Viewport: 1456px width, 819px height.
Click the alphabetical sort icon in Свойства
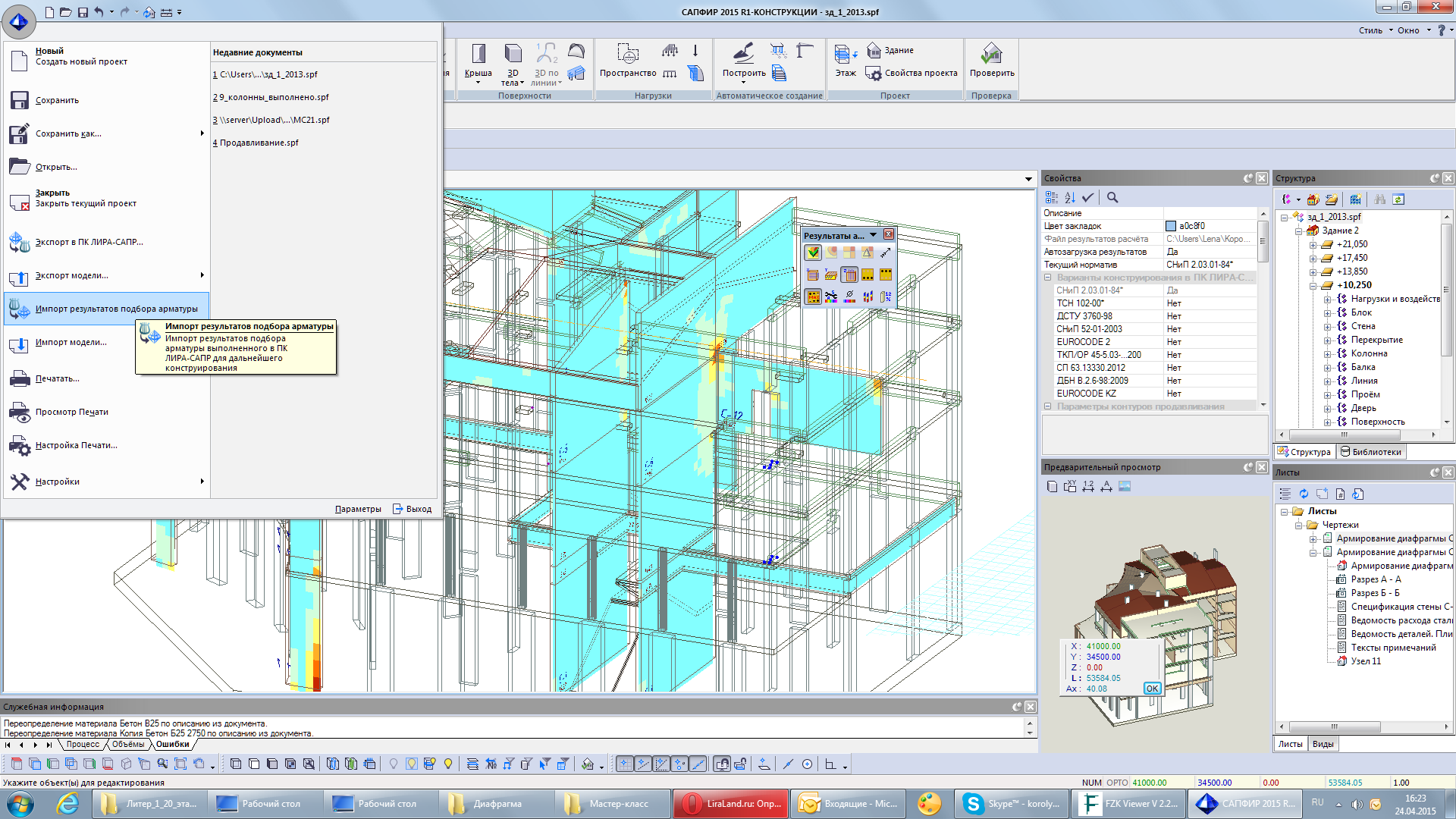click(x=1069, y=198)
